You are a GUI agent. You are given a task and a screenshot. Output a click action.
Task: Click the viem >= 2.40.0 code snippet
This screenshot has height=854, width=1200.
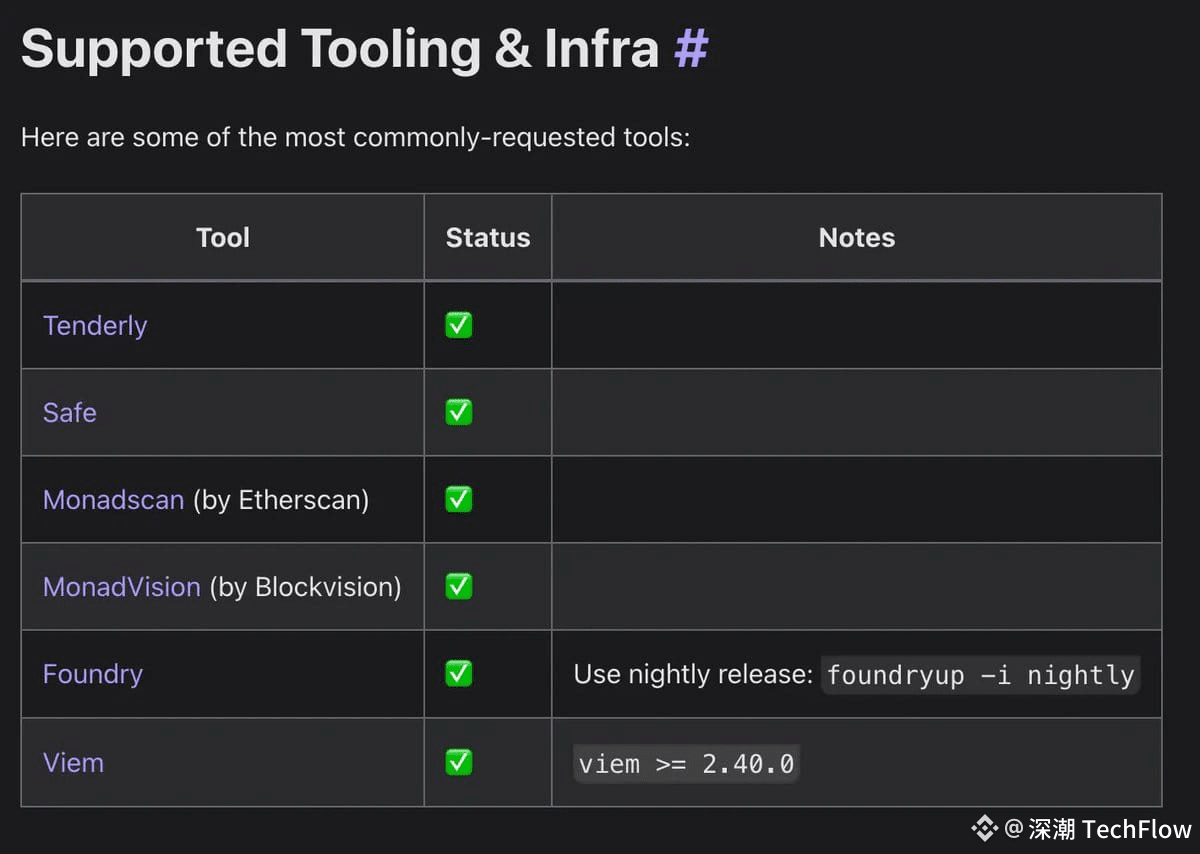(686, 764)
